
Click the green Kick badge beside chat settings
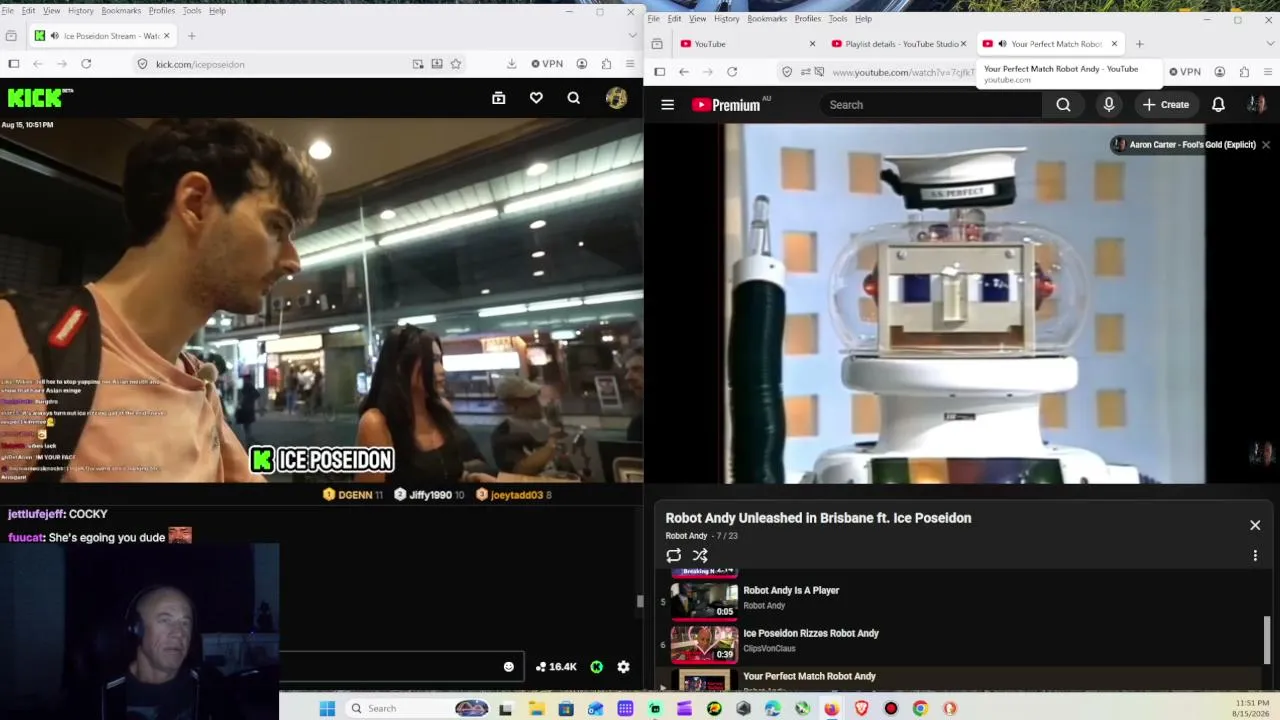(597, 667)
